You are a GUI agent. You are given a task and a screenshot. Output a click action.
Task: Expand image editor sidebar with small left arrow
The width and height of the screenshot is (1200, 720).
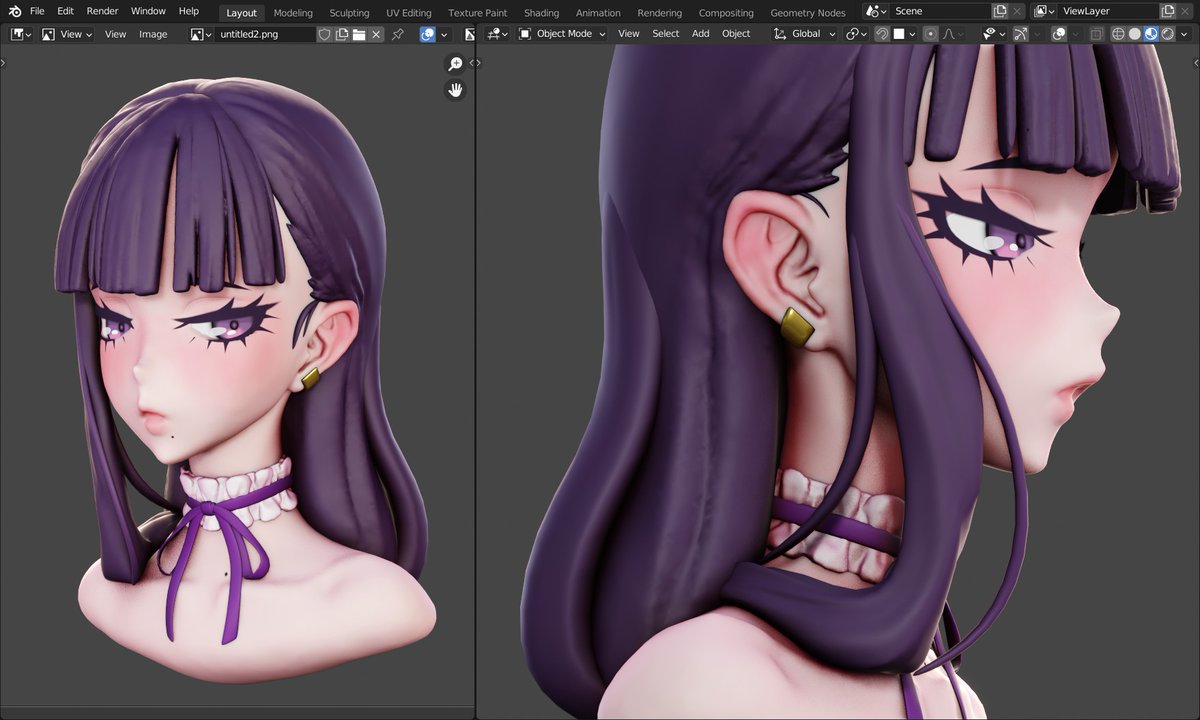click(472, 63)
